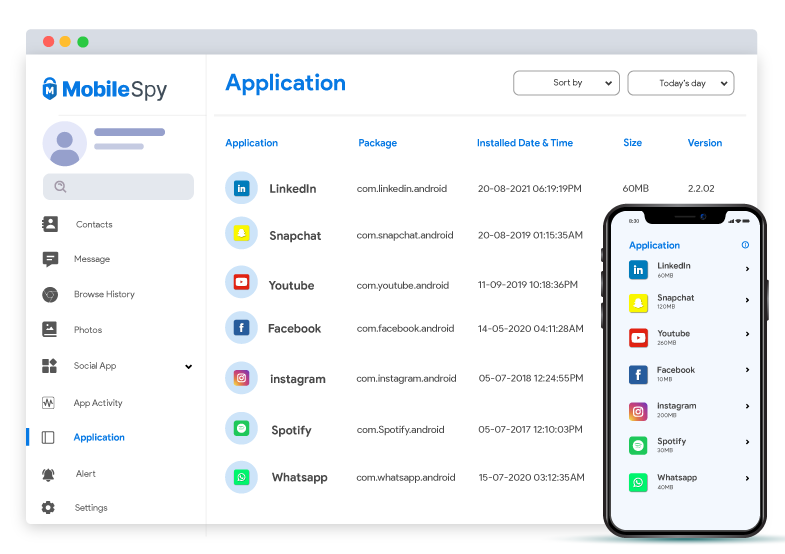Click Snapchat icon in table
Viewport: 785px width, 554px height.
(241, 233)
